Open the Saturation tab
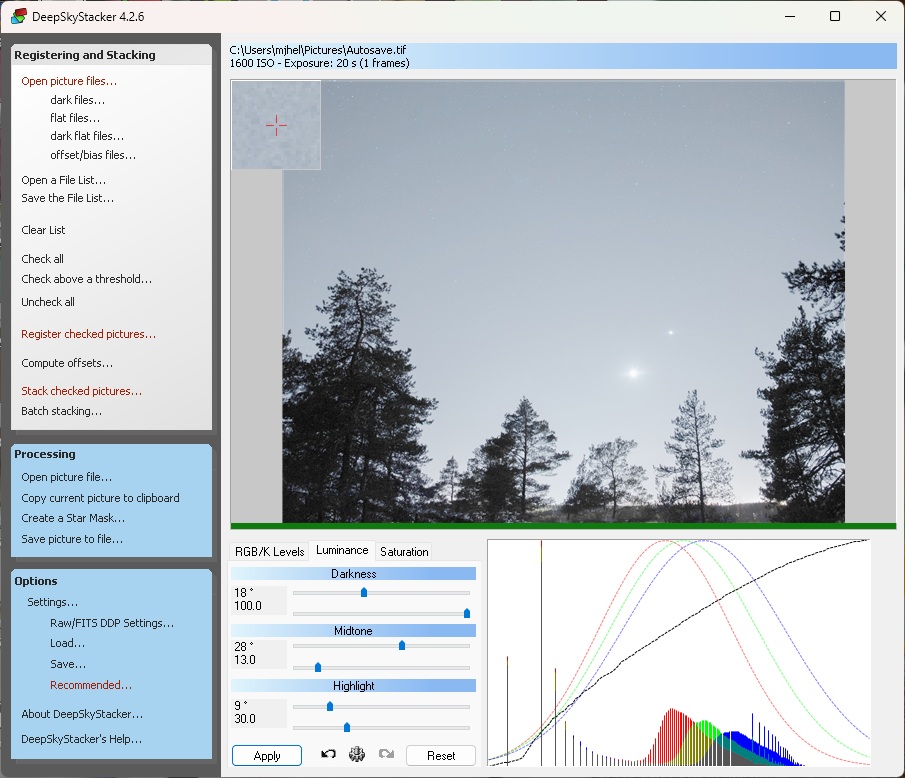Image resolution: width=905 pixels, height=778 pixels. 404,551
